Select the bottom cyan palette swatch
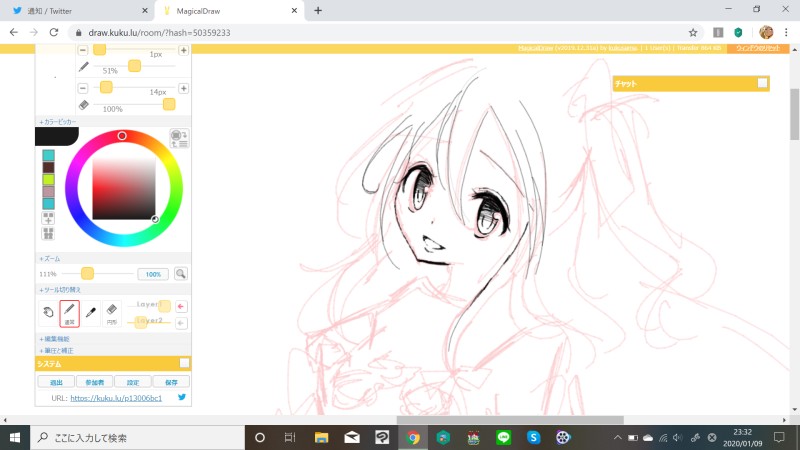The image size is (800, 450). (48, 204)
